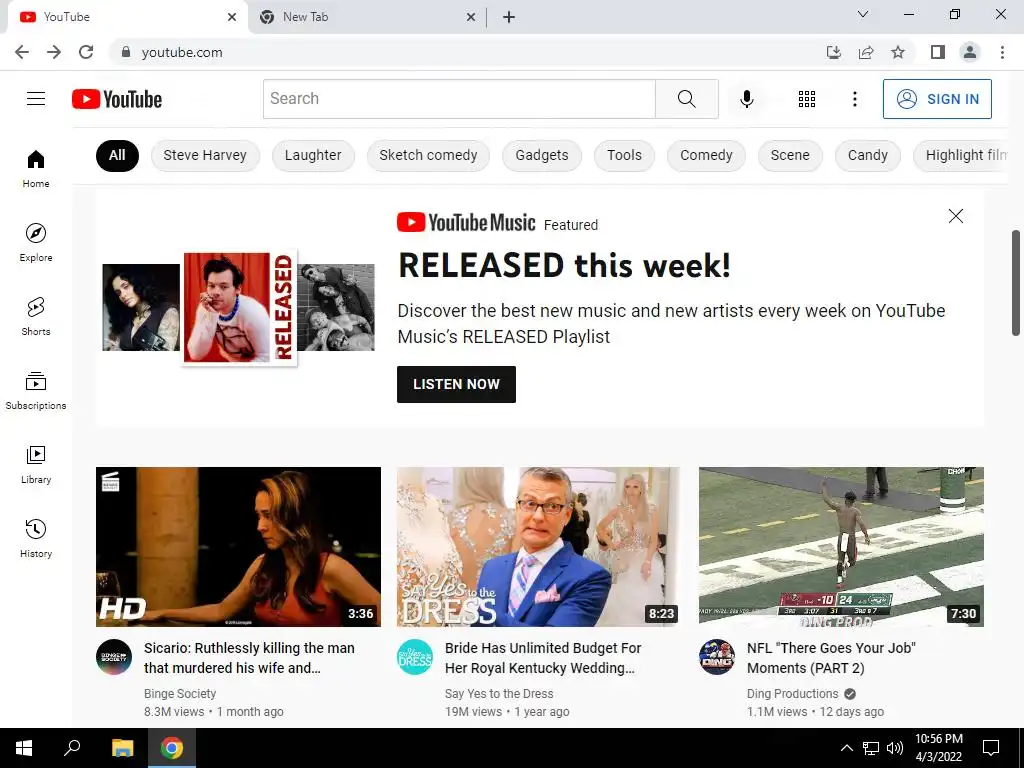1024x768 pixels.
Task: Open the volume control in tray
Action: click(x=895, y=748)
